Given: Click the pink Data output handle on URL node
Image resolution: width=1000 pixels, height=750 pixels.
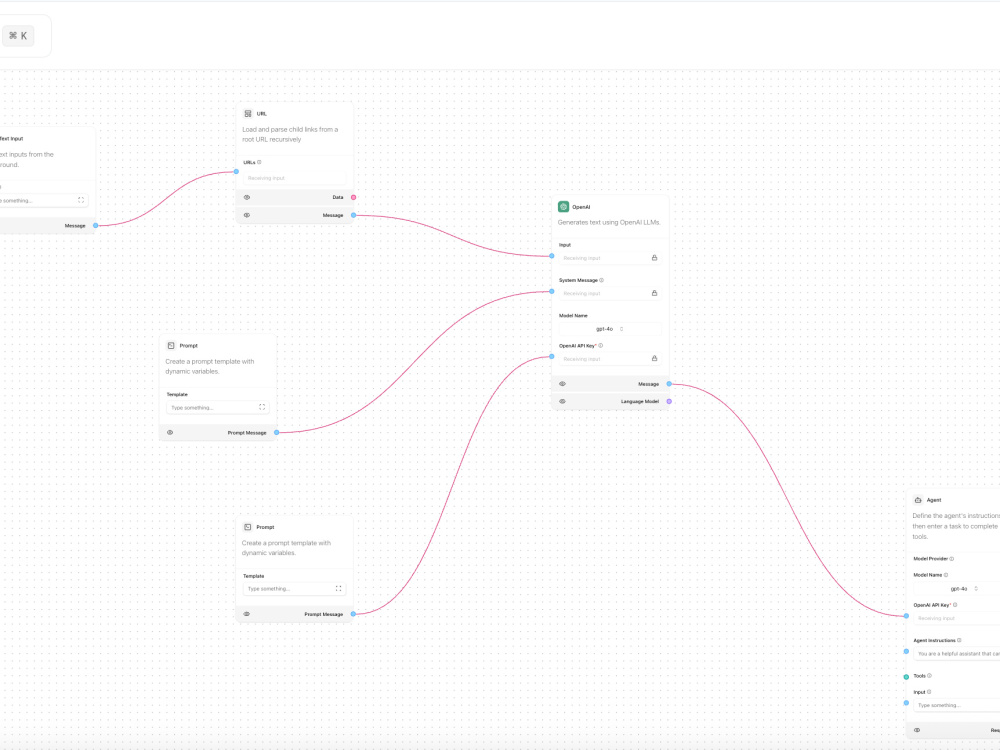Looking at the screenshot, I should [x=353, y=197].
